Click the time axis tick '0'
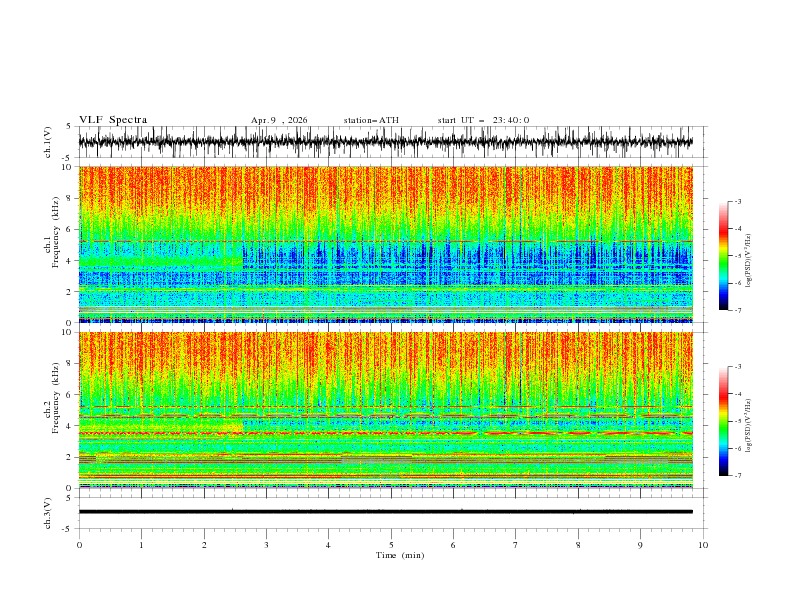Screen dimensions: 792x612 click(79, 545)
